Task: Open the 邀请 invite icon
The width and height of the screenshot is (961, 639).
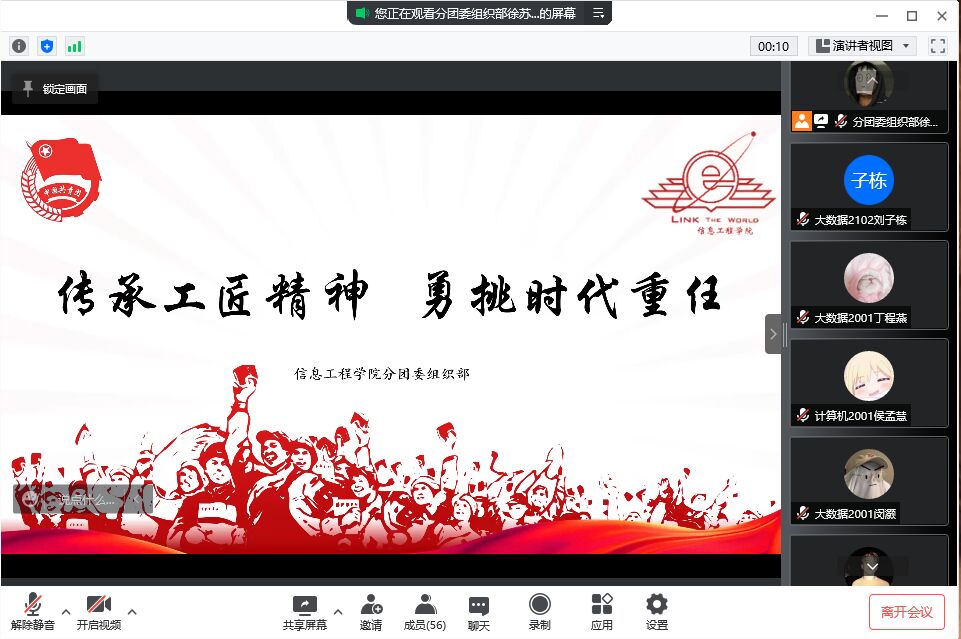Action: (371, 611)
